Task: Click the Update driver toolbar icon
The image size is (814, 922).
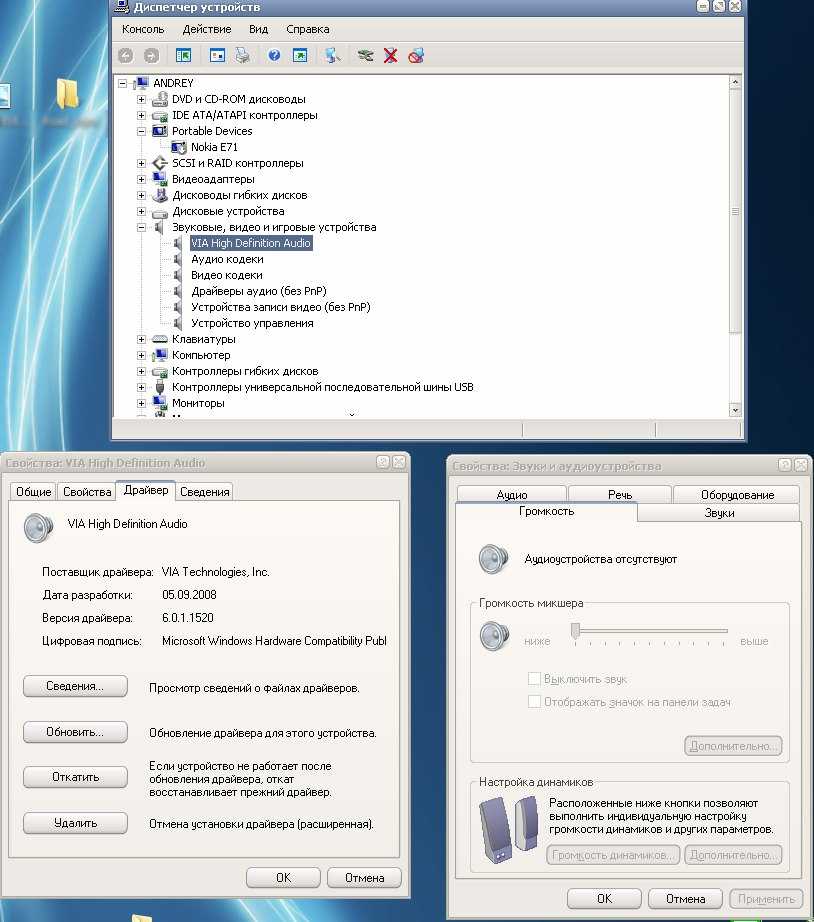Action: [366, 56]
